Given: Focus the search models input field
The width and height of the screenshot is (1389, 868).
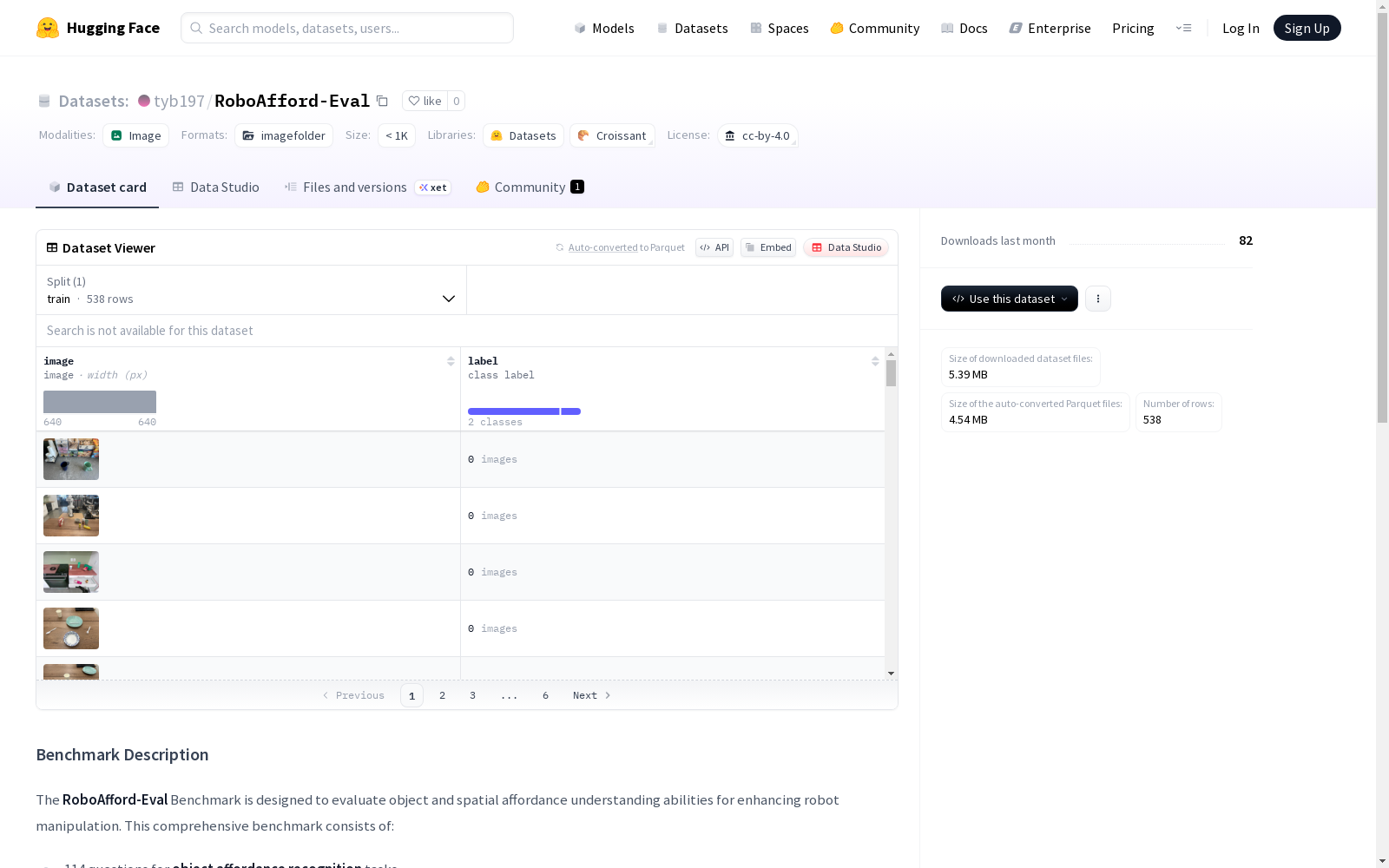Looking at the screenshot, I should (347, 28).
